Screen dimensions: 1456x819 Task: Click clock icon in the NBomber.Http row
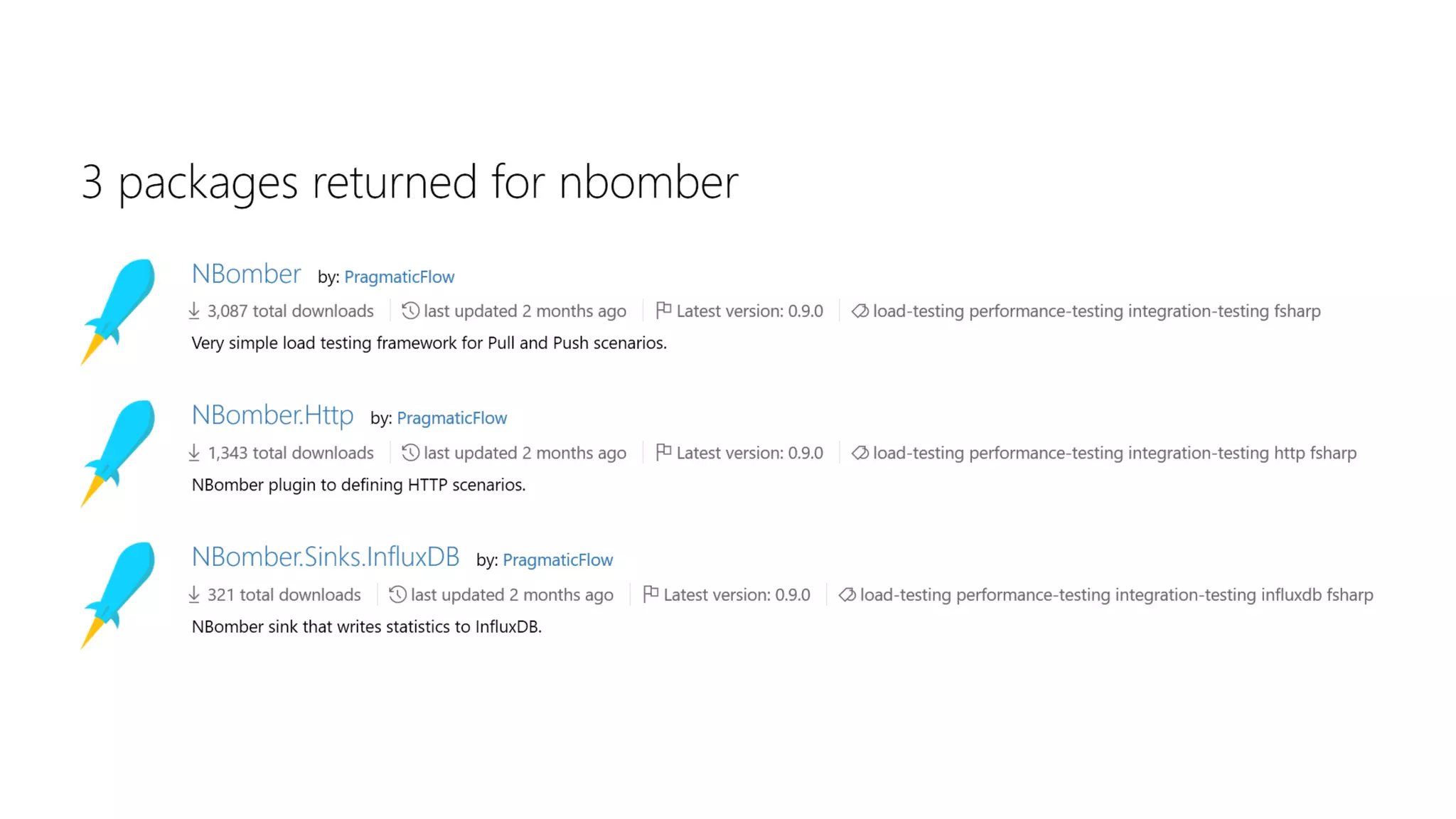click(410, 453)
